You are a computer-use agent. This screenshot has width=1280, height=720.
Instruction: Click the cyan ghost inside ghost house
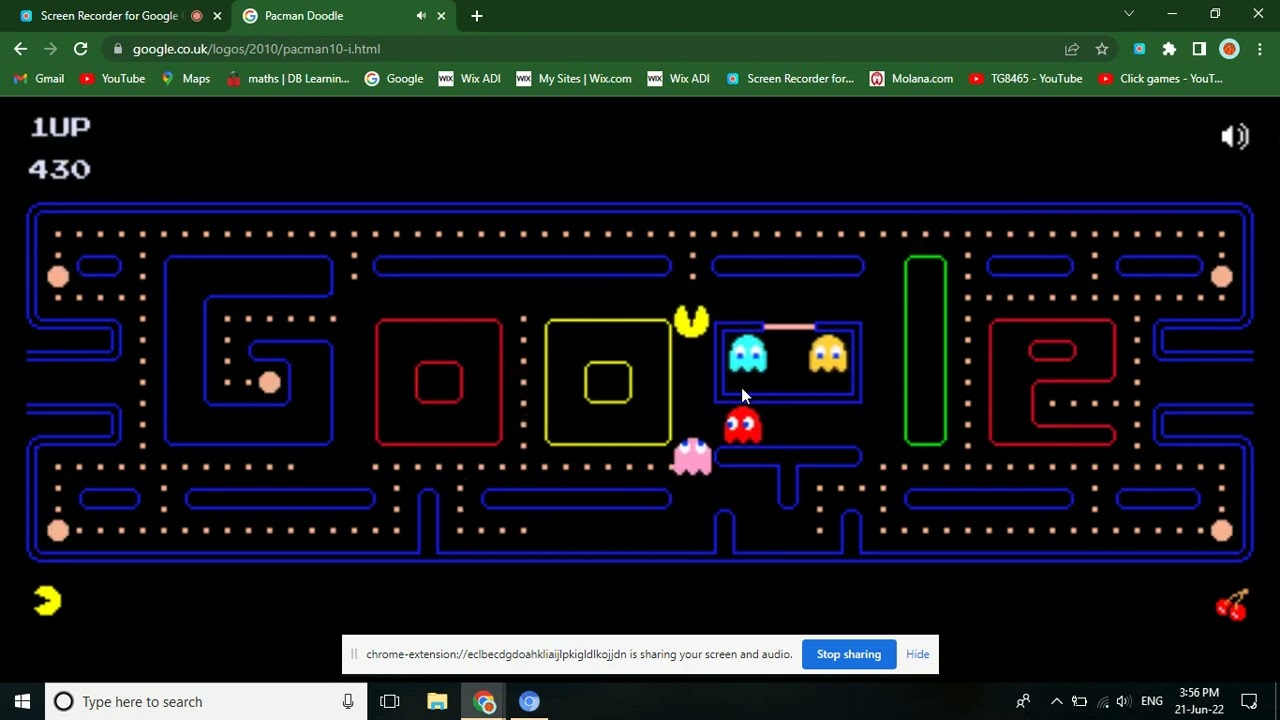click(747, 354)
